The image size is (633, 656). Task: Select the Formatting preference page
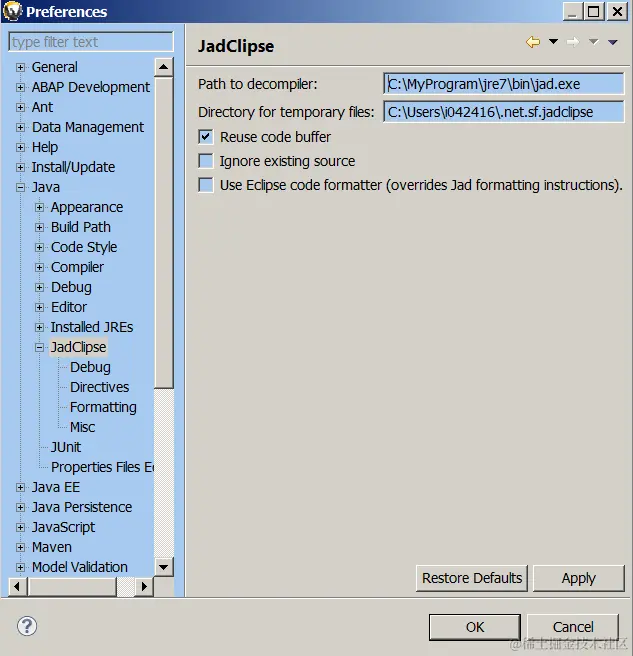pyautogui.click(x=103, y=407)
